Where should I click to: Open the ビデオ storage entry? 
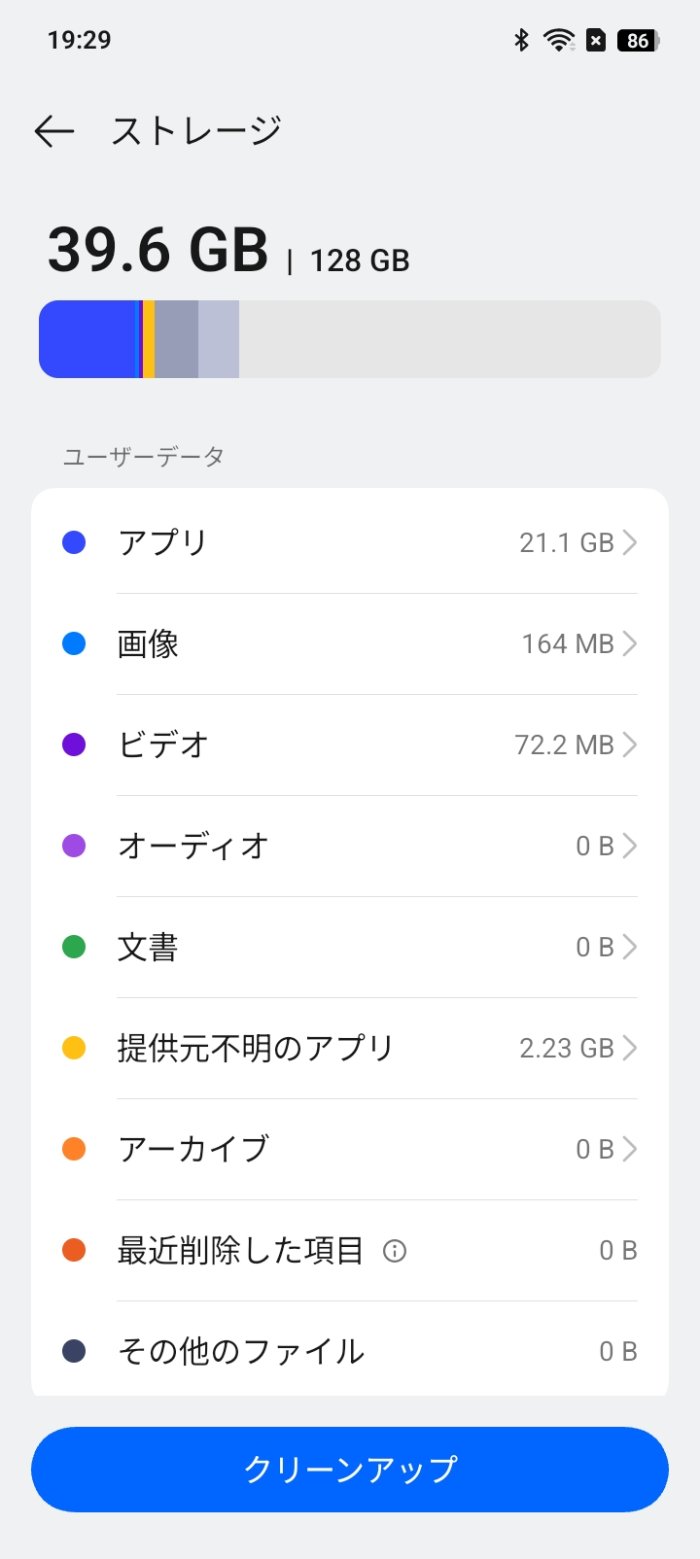coord(350,744)
